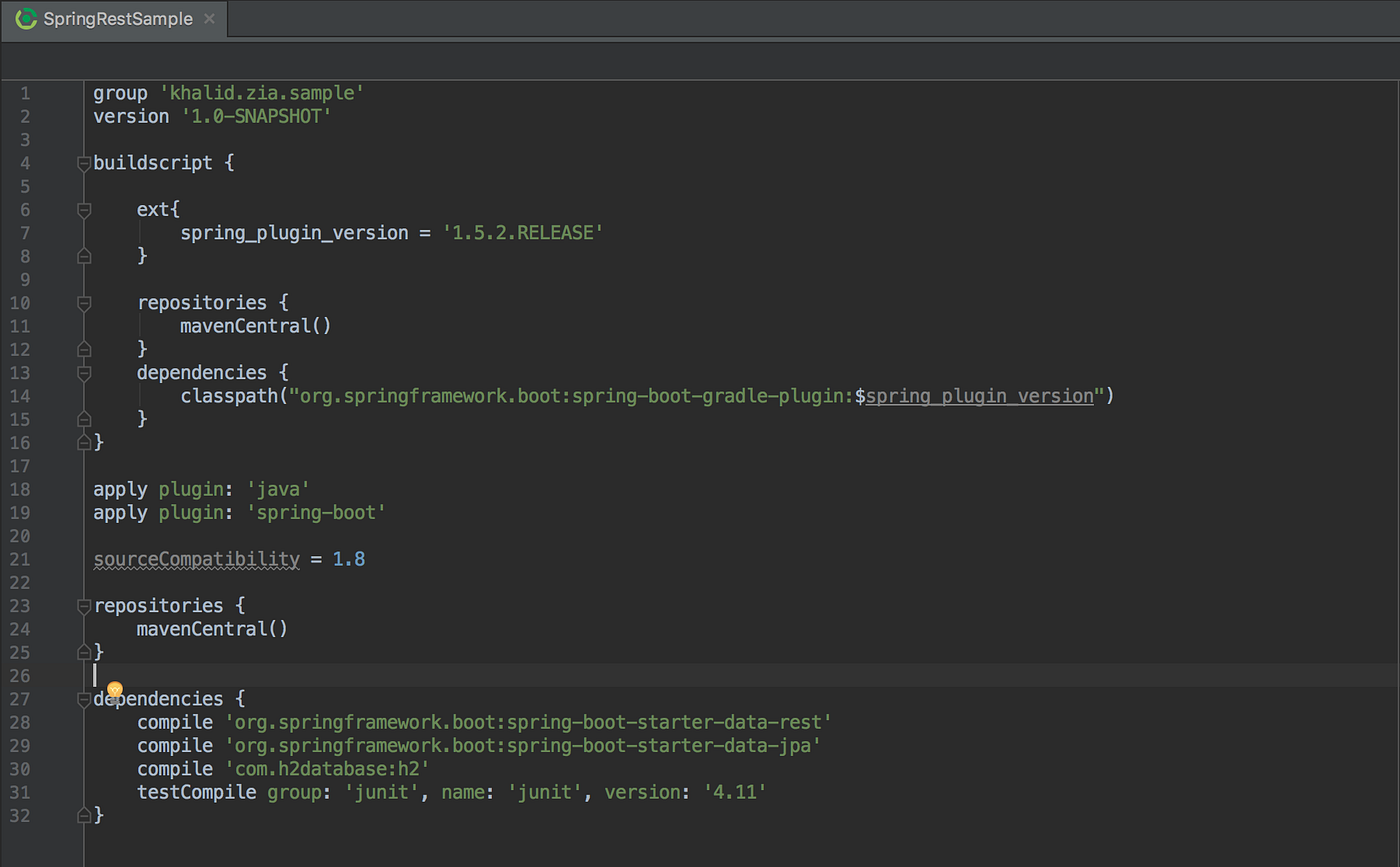Click the fold-end marker on the last line
1400x867 pixels.
(84, 815)
